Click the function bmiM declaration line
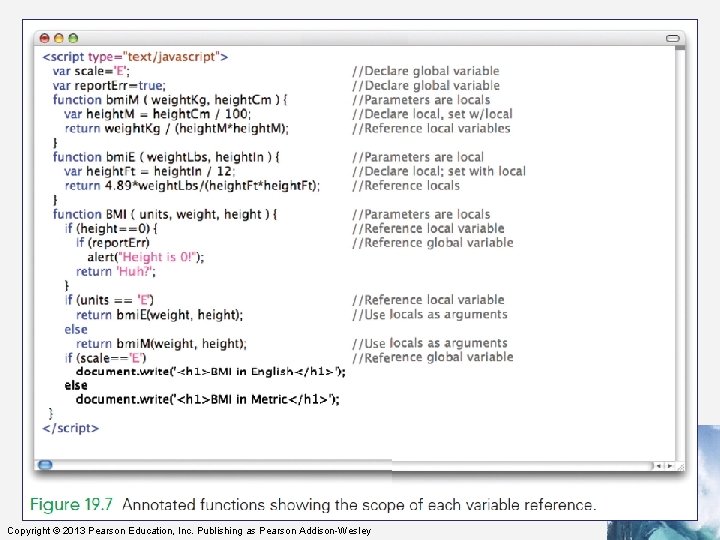Viewport: 720px width, 540px height. (x=170, y=100)
